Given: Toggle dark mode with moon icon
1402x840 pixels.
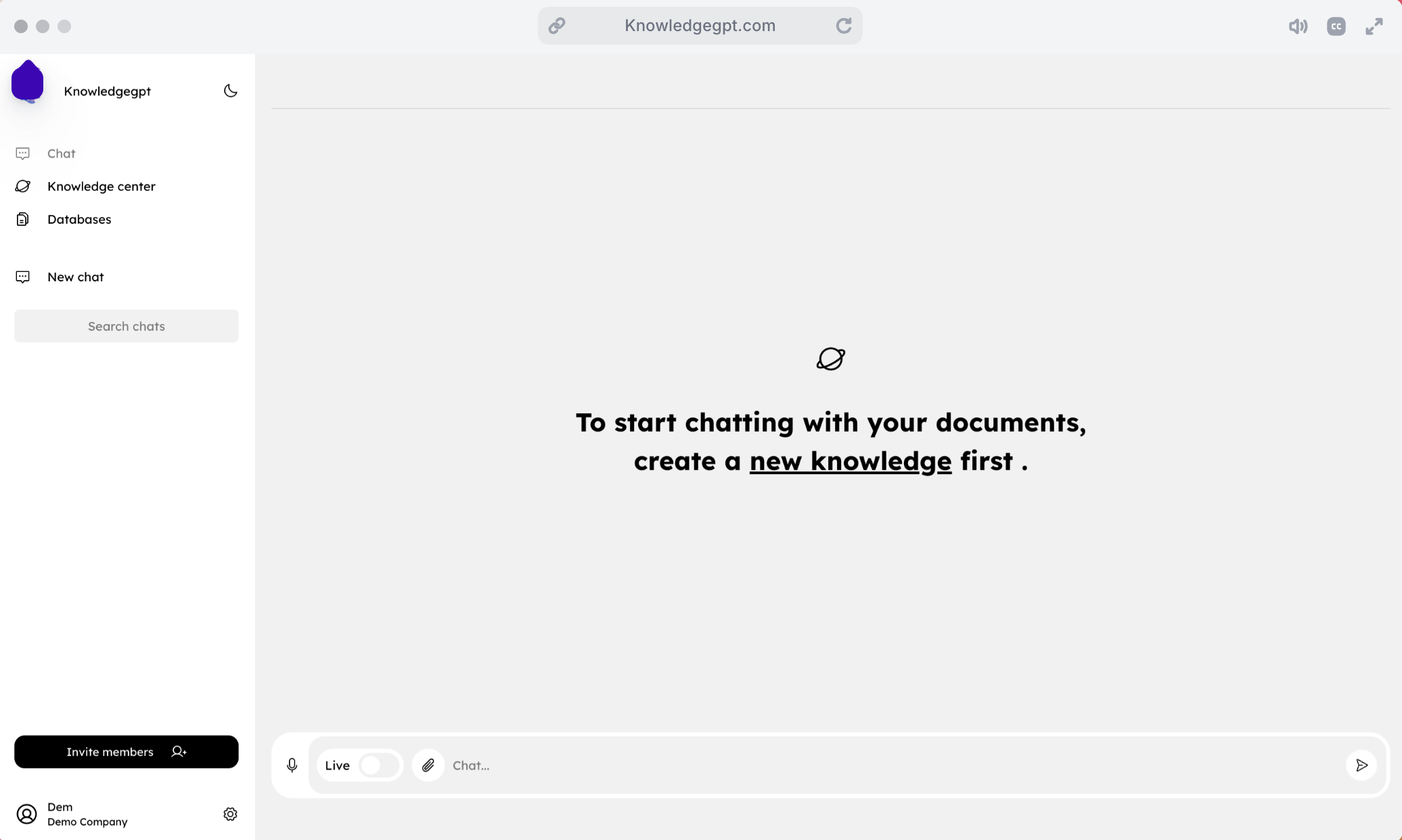Looking at the screenshot, I should point(230,91).
